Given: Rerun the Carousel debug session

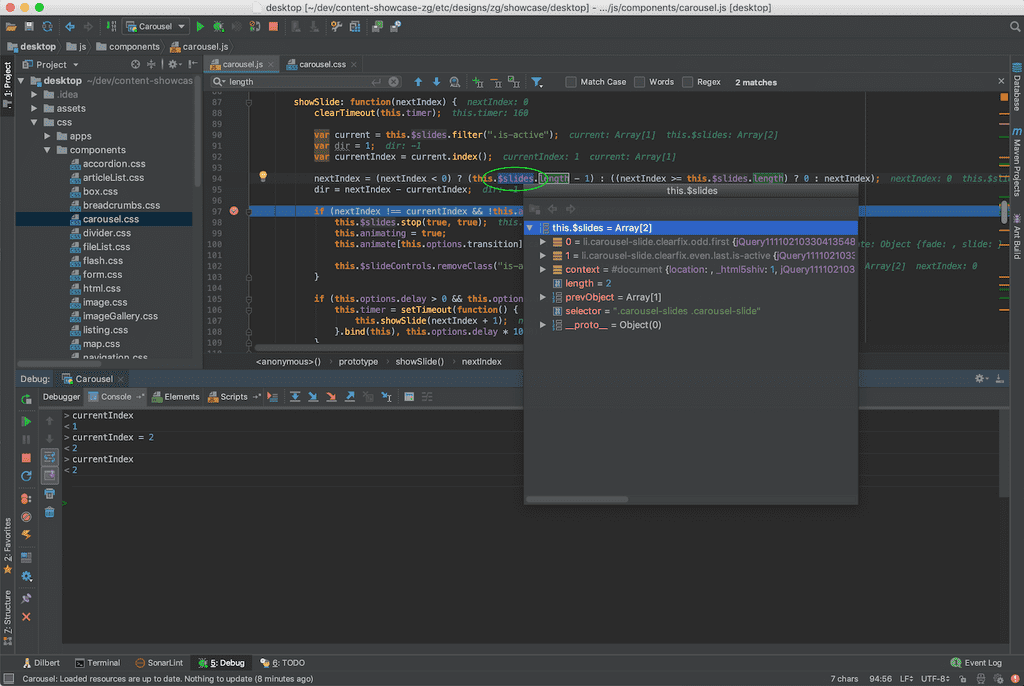Looking at the screenshot, I should pos(27,397).
